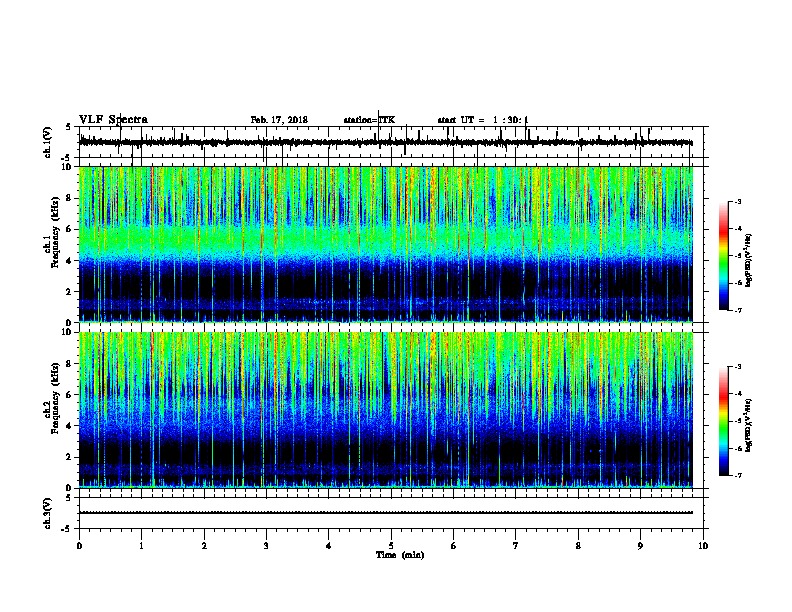Viewport: 792px width, 612px height.
Task: Click the "-3" tick on the ch.2 colorbar
Action: pos(737,367)
